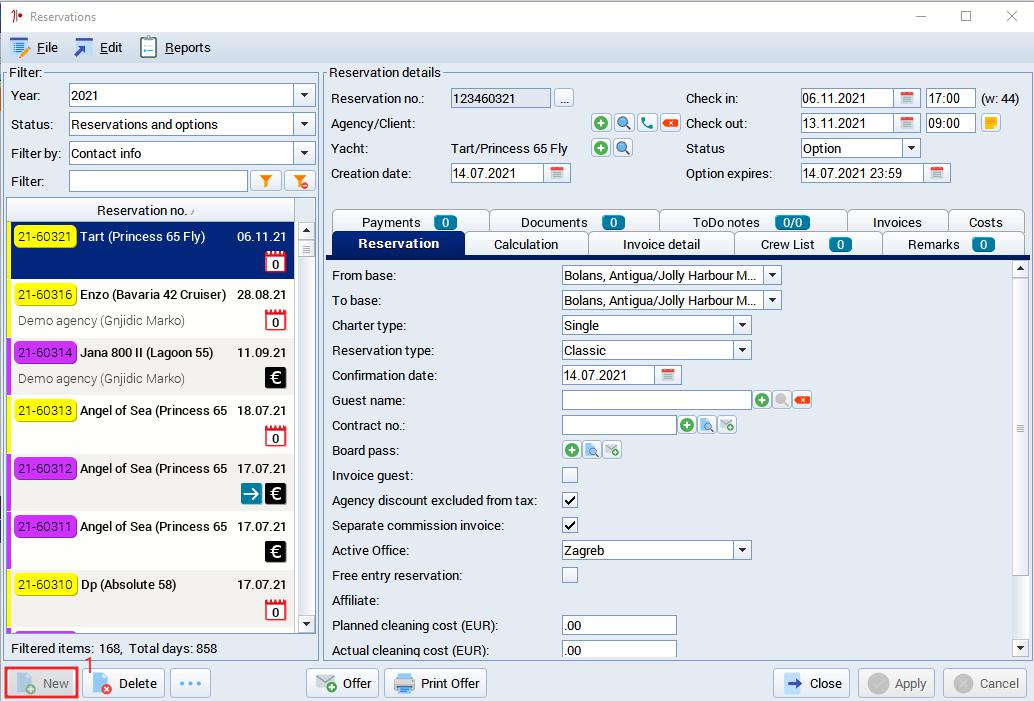The height and width of the screenshot is (701, 1034).
Task: Switch to Documents tab
Action: (574, 222)
